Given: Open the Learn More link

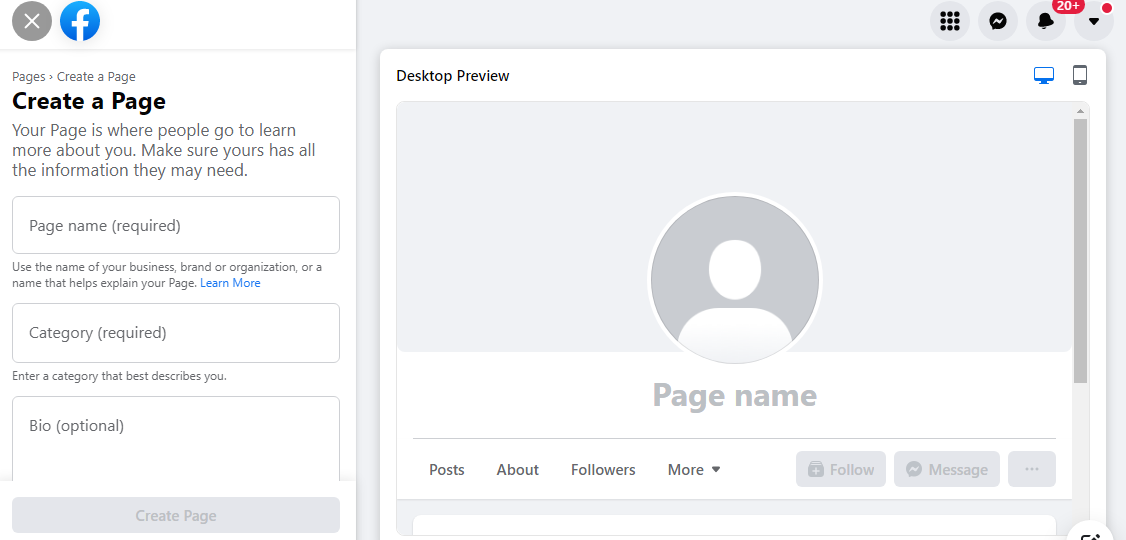Looking at the screenshot, I should coord(231,283).
